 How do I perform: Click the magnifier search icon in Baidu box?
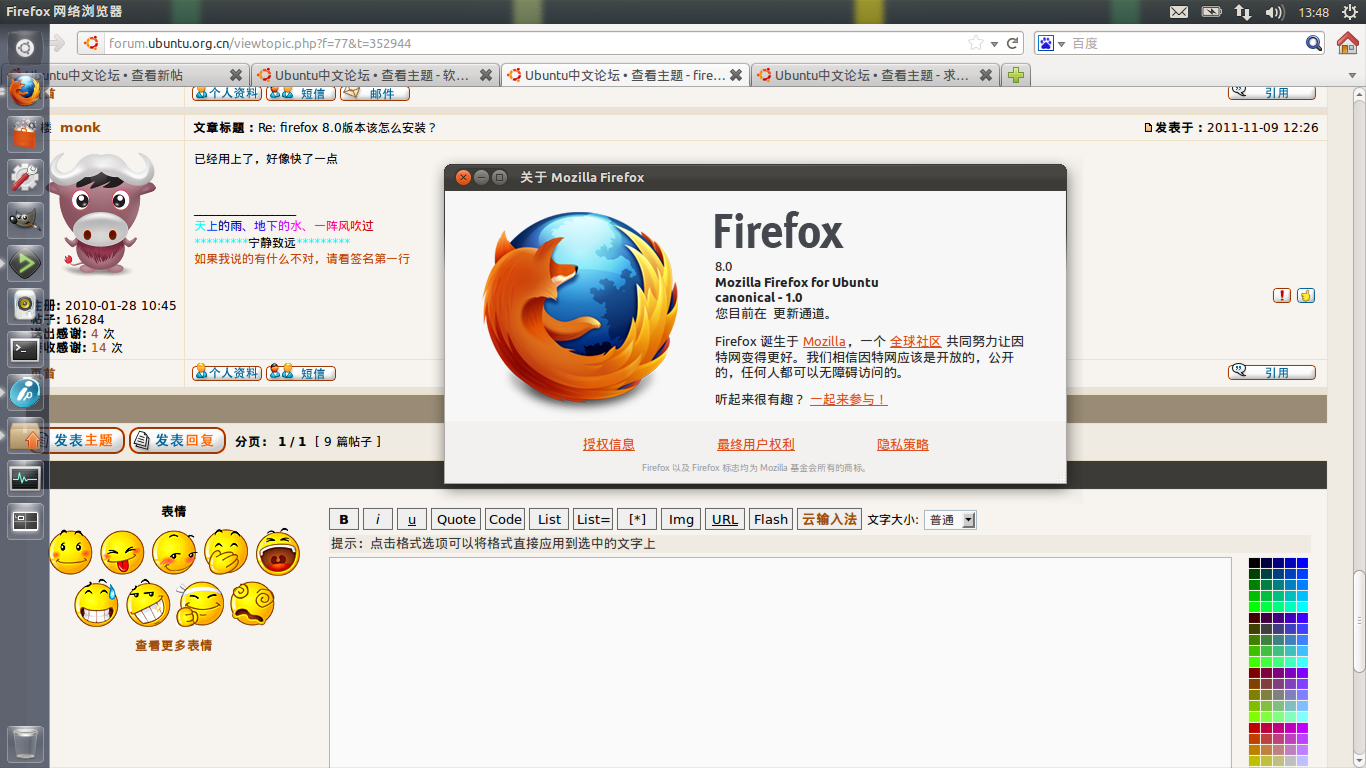(1315, 43)
